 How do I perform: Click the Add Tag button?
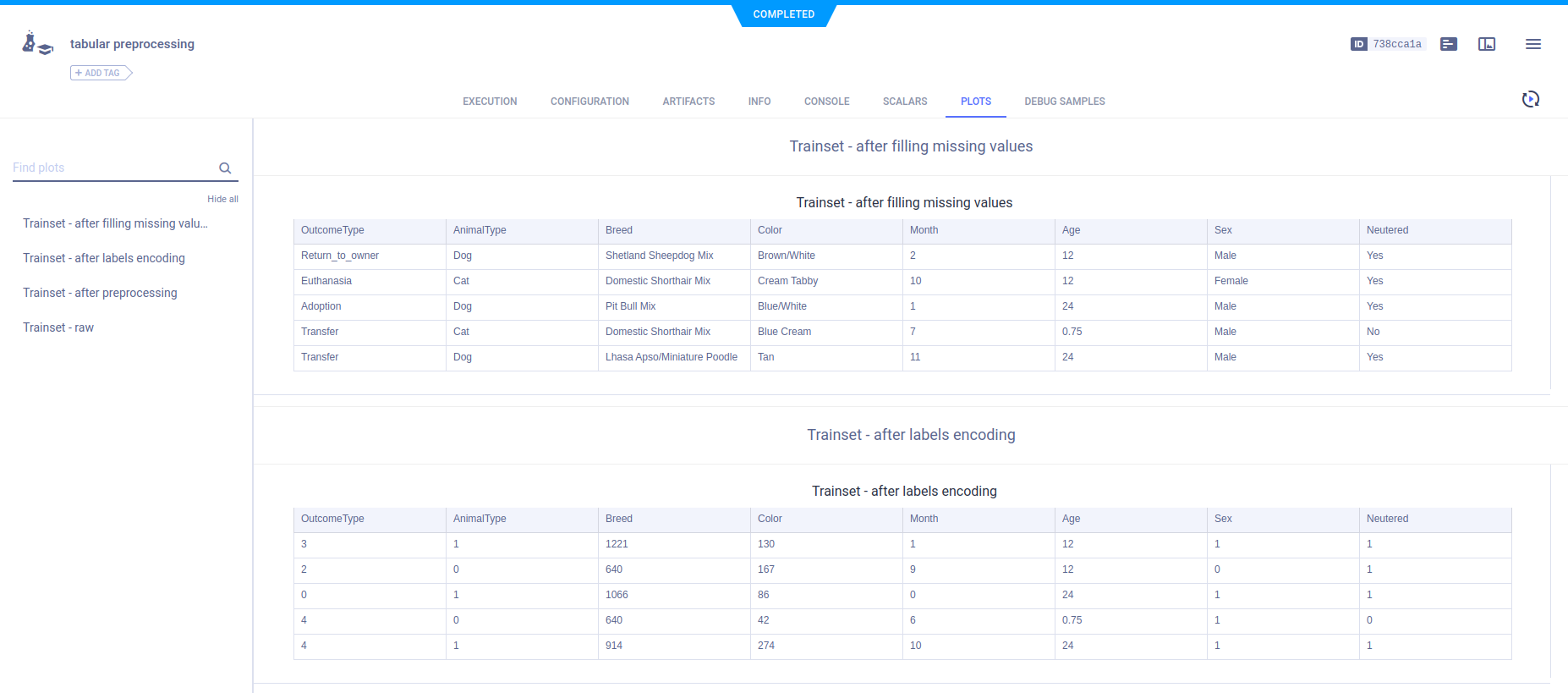101,73
